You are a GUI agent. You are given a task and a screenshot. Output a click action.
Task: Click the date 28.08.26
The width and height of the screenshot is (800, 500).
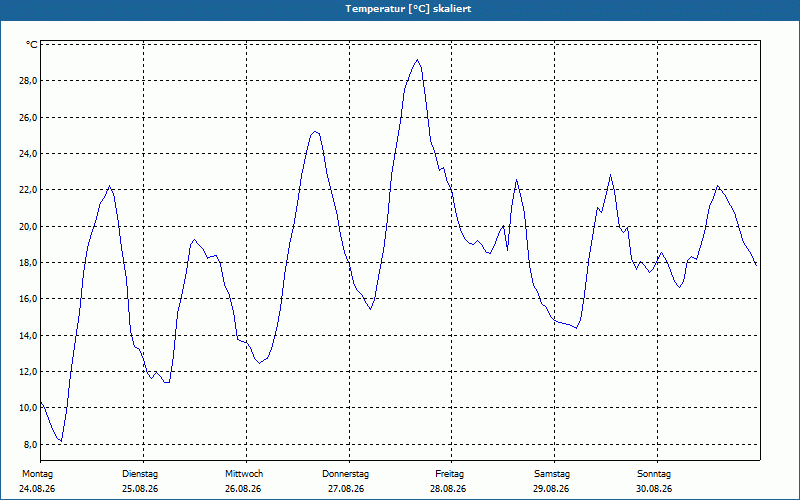(448, 489)
